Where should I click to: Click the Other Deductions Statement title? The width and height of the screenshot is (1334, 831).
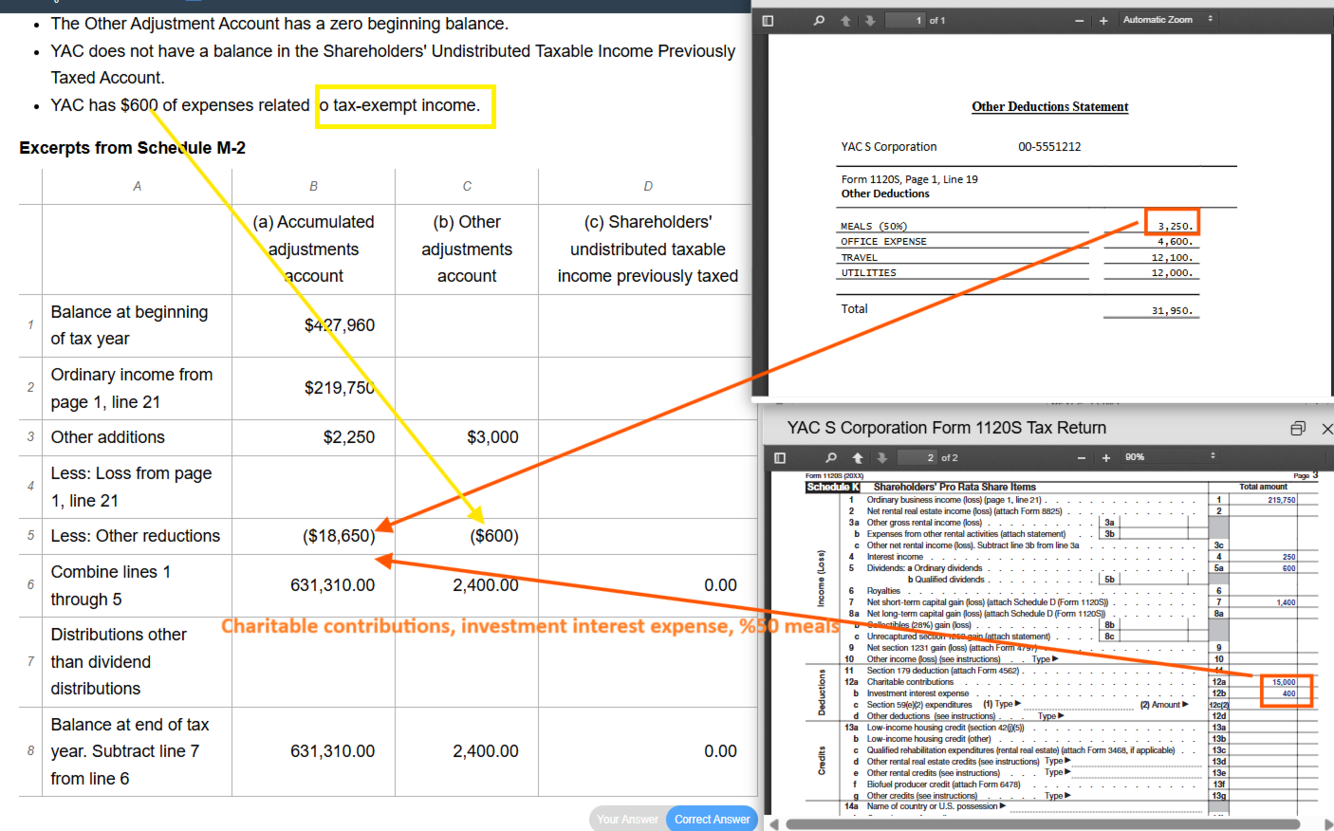[x=1049, y=107]
